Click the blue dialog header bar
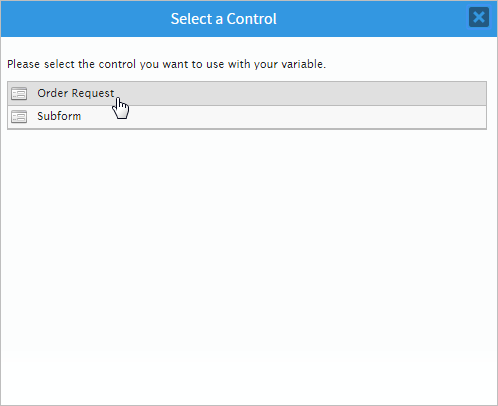Screen dimensions: 498x406 tap(249, 19)
